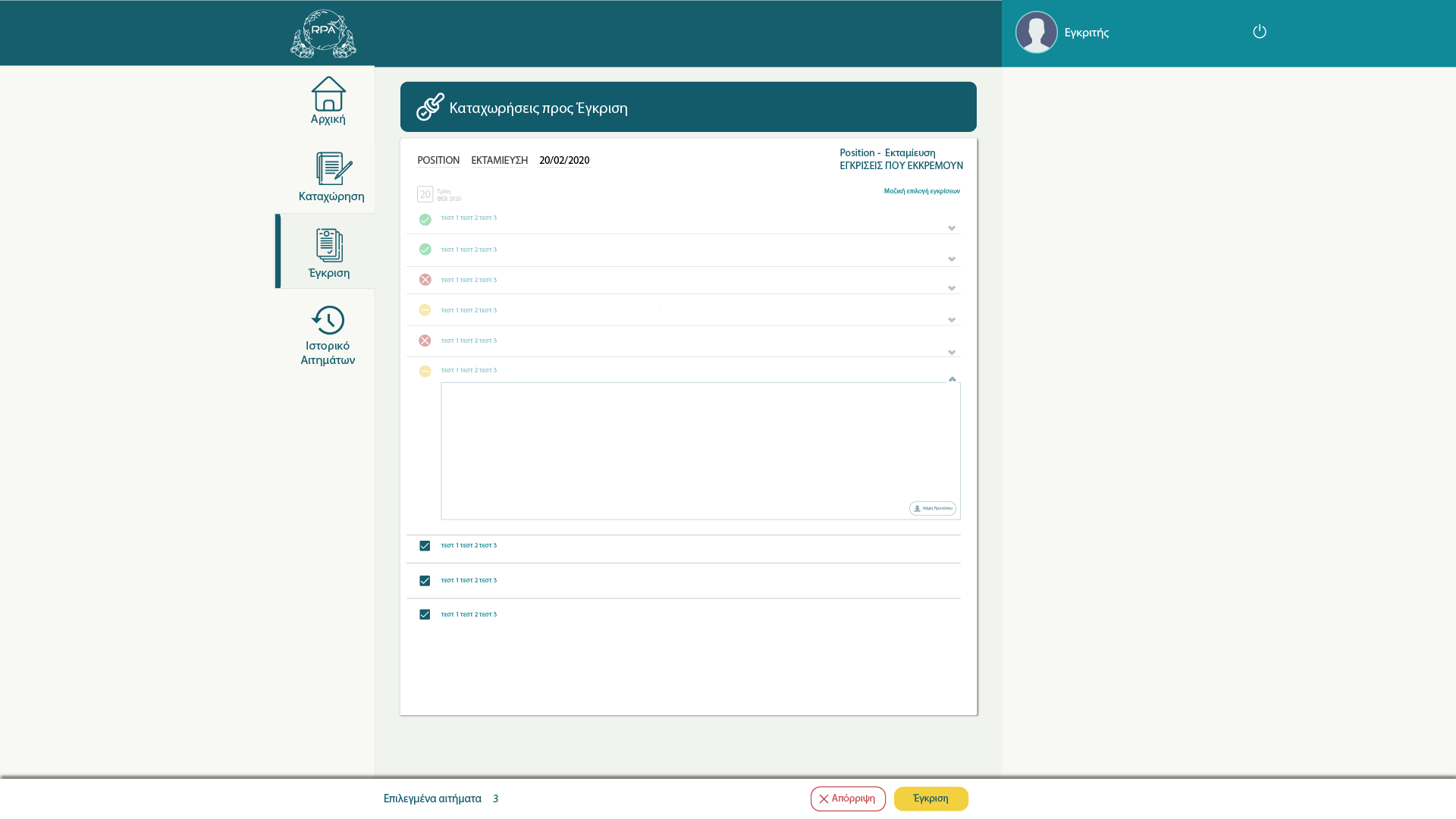Click the calendar date icon showing 20
Screen dimensions: 1456x819
coord(425,194)
